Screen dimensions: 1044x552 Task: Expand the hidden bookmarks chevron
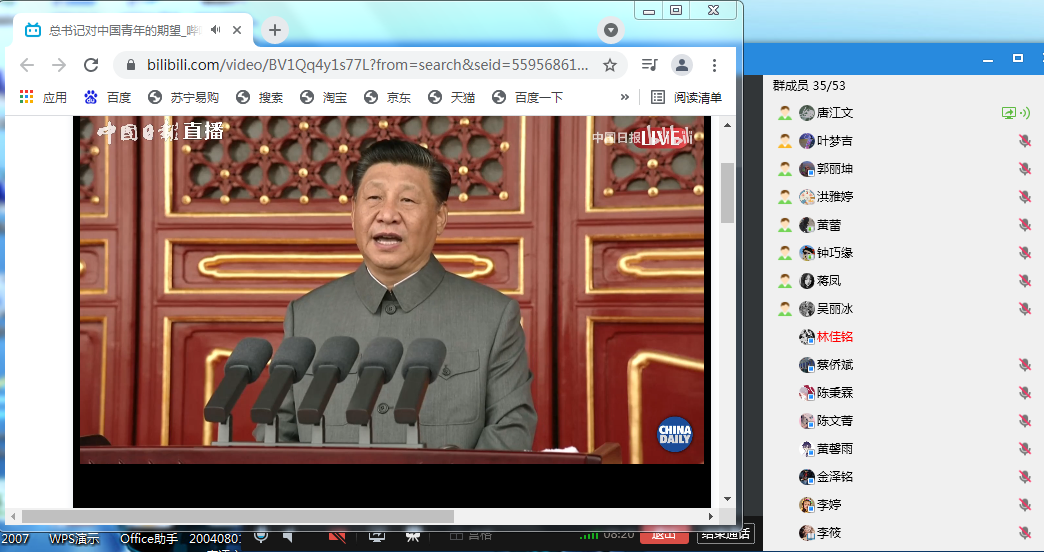[x=625, y=97]
